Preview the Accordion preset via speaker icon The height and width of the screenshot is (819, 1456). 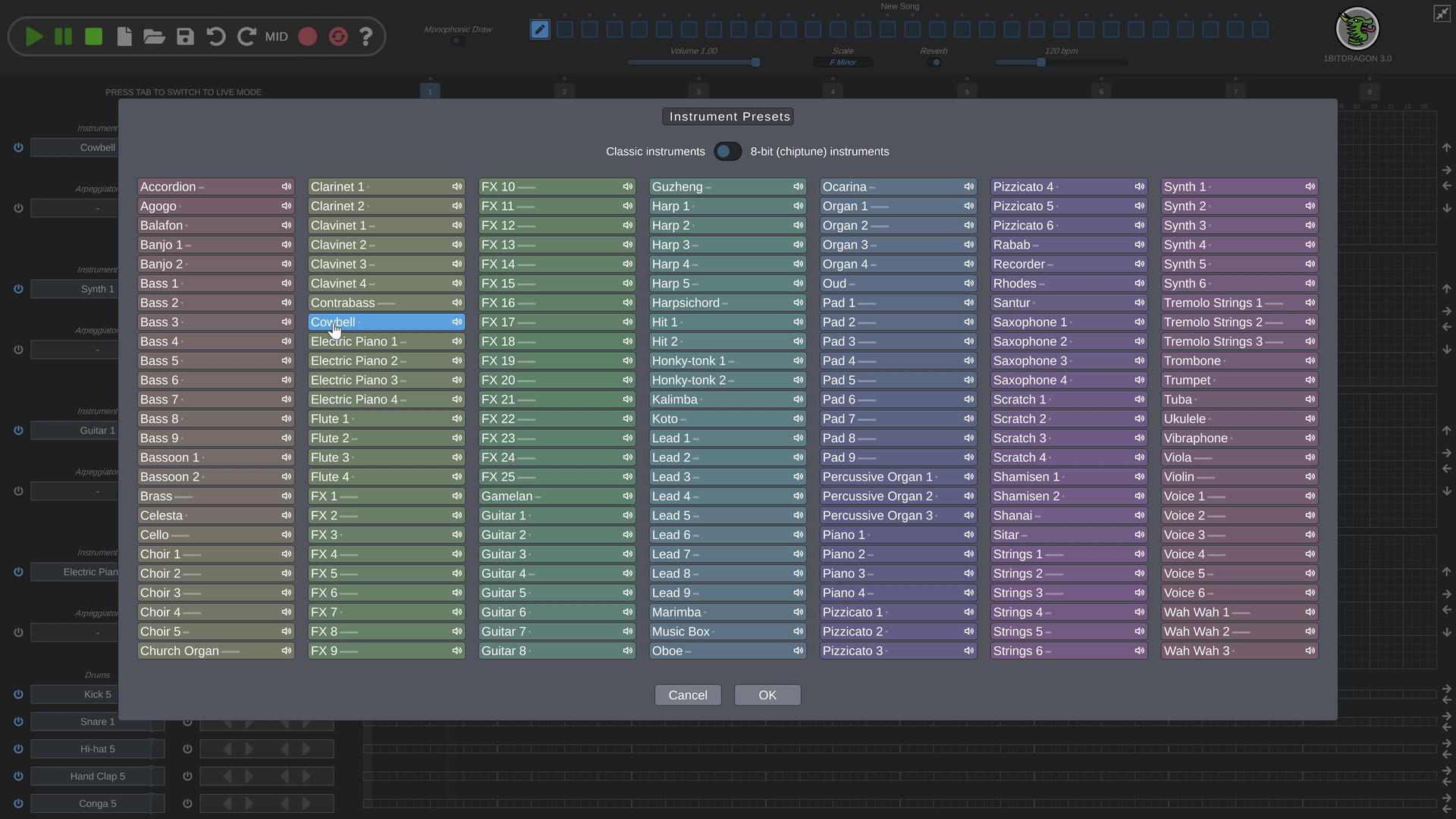pos(287,187)
